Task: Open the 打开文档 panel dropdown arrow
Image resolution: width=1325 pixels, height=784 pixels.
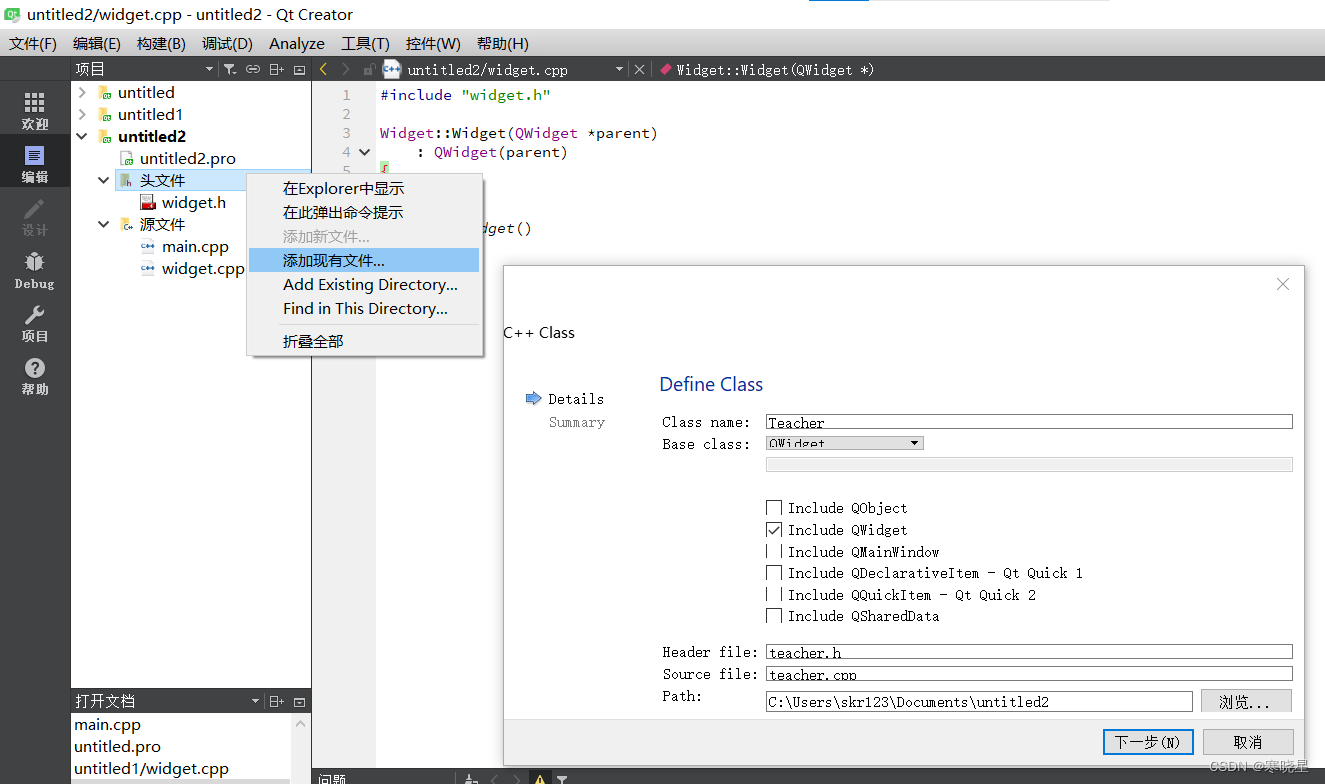Action: tap(255, 701)
